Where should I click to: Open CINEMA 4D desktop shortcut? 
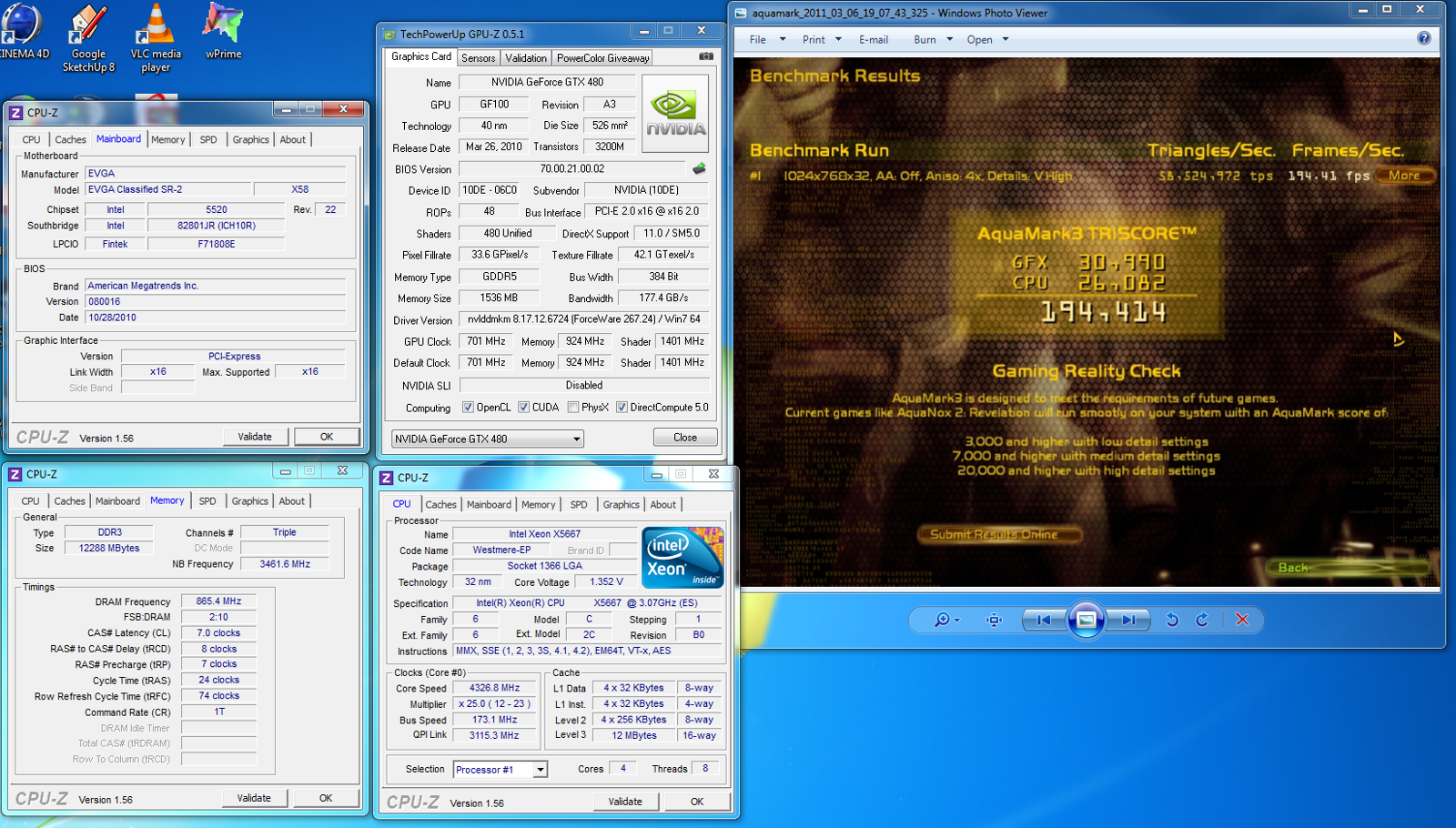pos(24,32)
